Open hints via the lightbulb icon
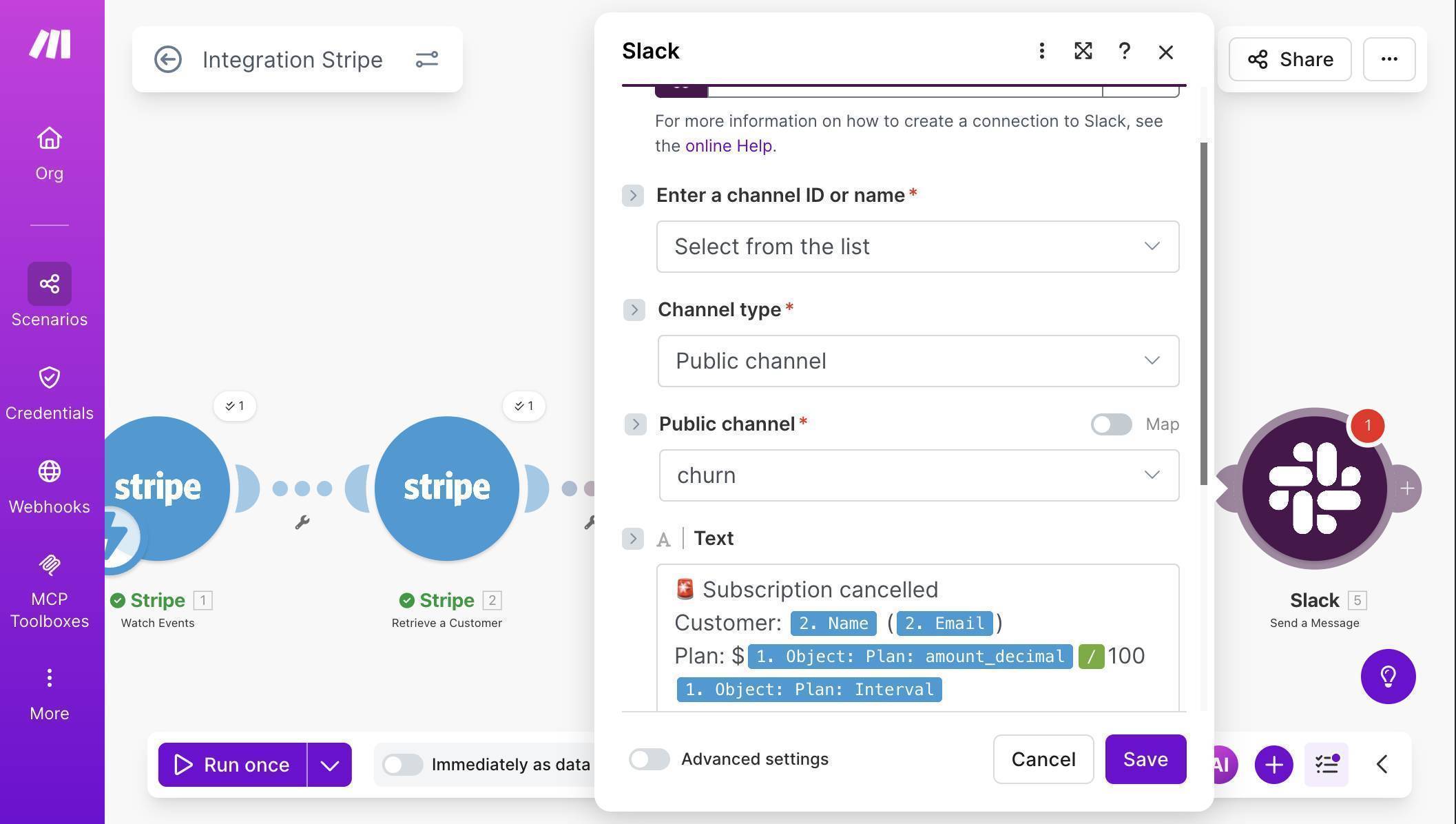Image resolution: width=1456 pixels, height=824 pixels. click(x=1388, y=677)
